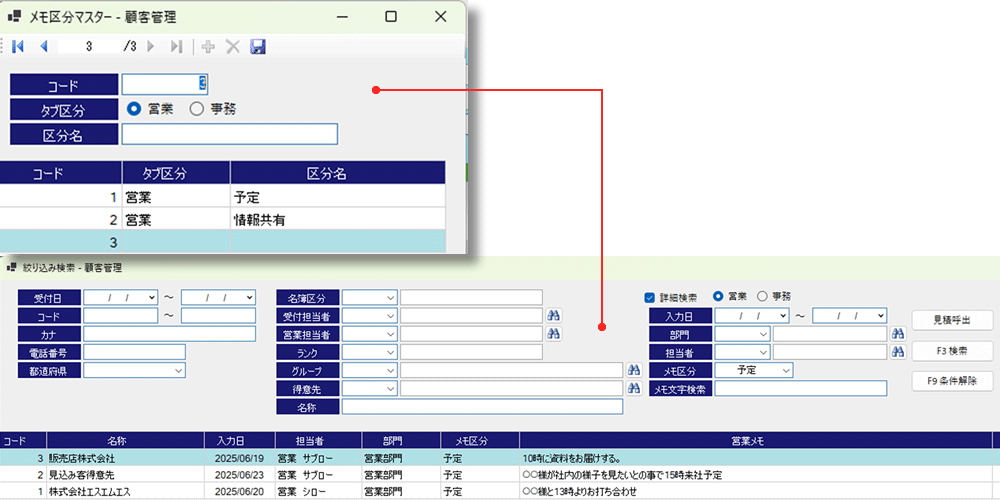This screenshot has height=500, width=1000.
Task: Open 入力日 end date dropdown
Action: (881, 316)
